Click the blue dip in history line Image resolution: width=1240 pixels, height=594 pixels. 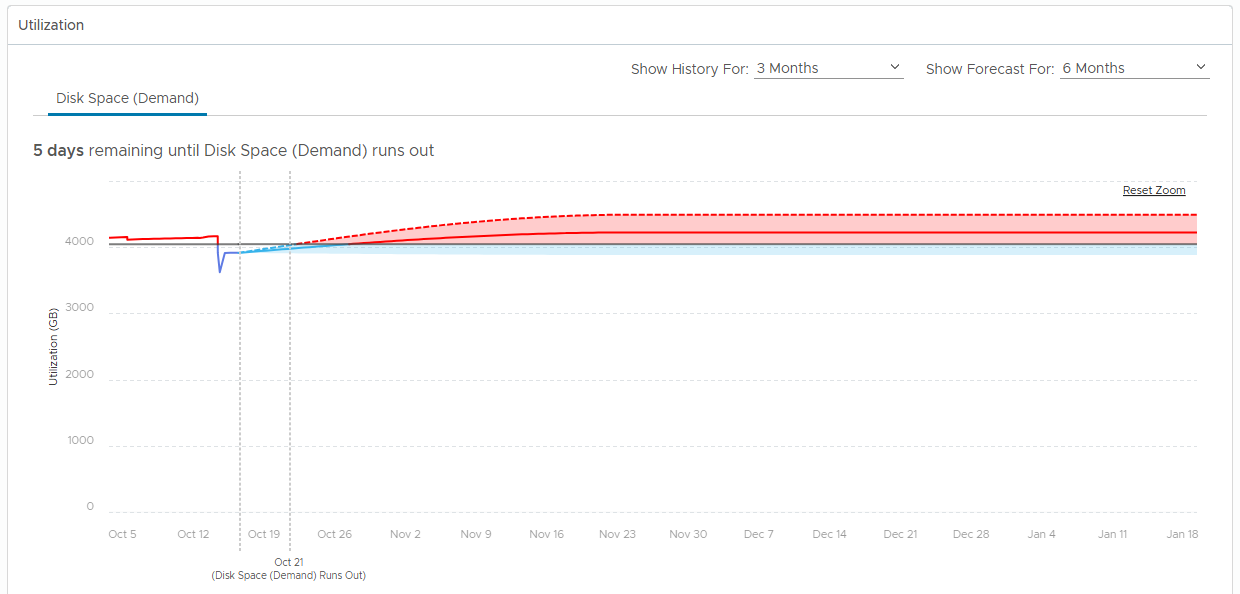click(220, 264)
